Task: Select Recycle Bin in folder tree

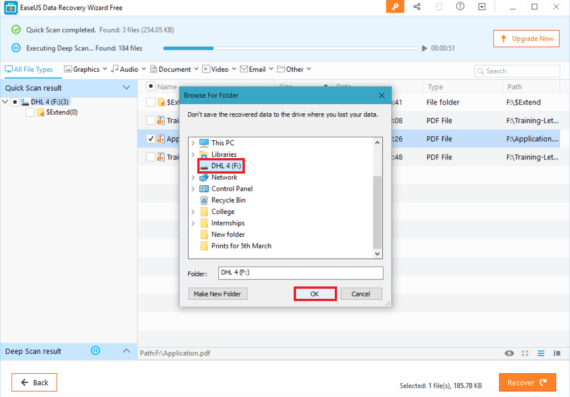Action: pos(228,200)
